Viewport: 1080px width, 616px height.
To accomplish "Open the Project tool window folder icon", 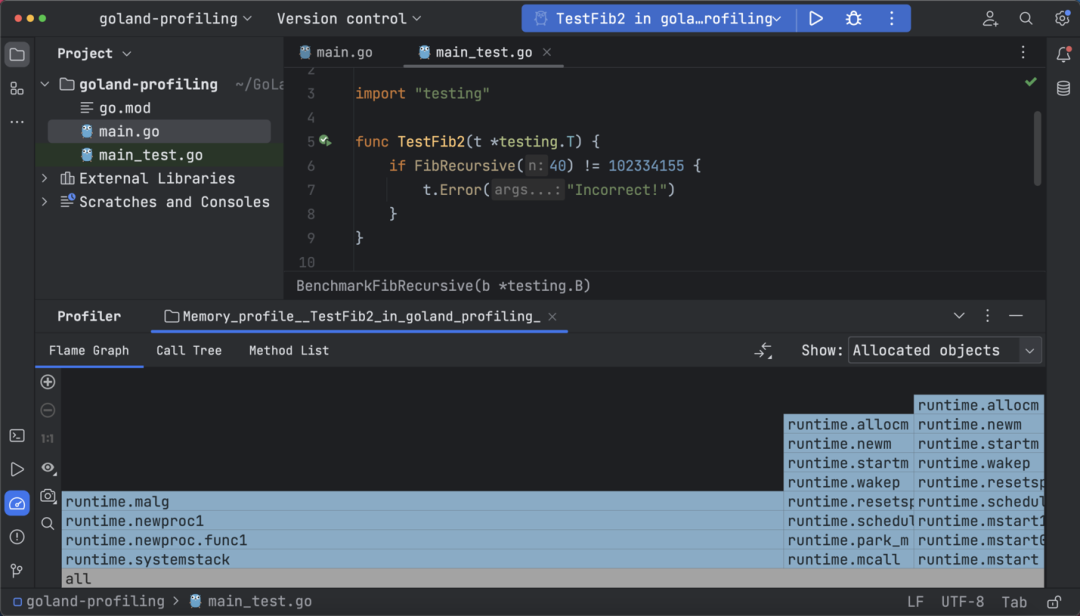I will click(x=17, y=54).
